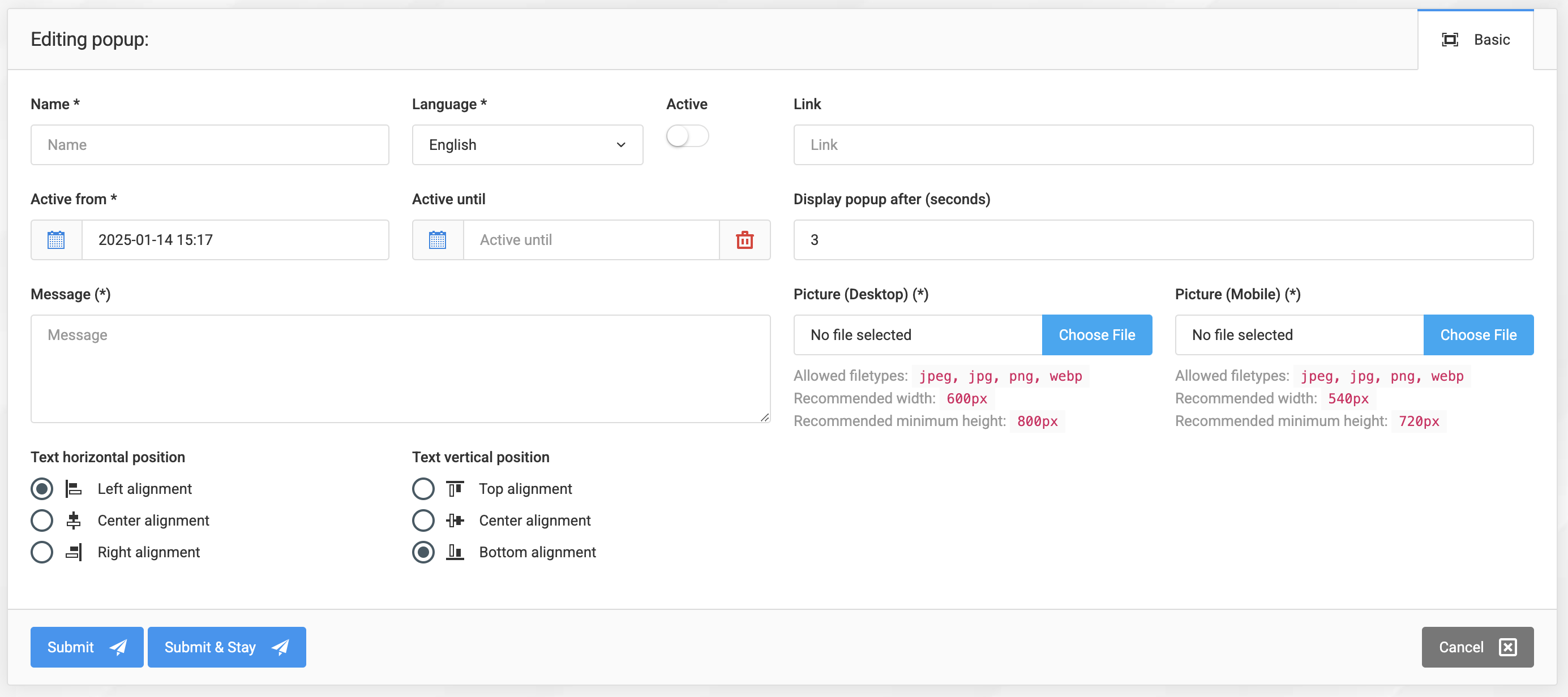Select the Right alignment radio button
The width and height of the screenshot is (1568, 697).
(x=42, y=552)
